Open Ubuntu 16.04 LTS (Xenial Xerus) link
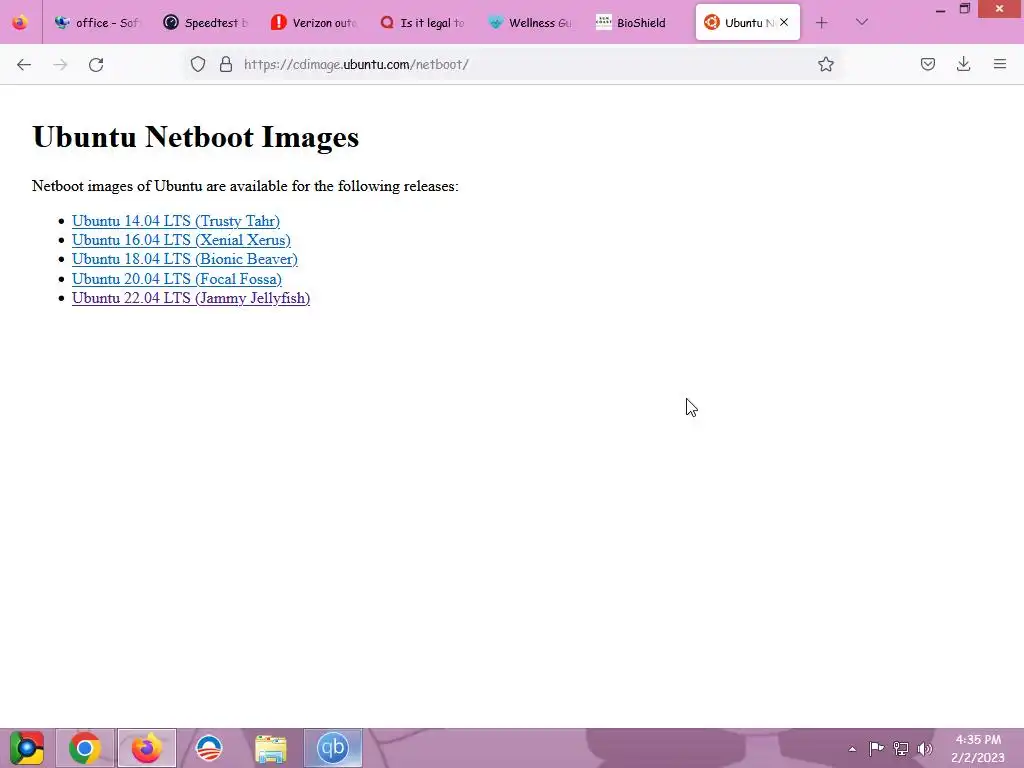Image resolution: width=1024 pixels, height=768 pixels. 182,240
